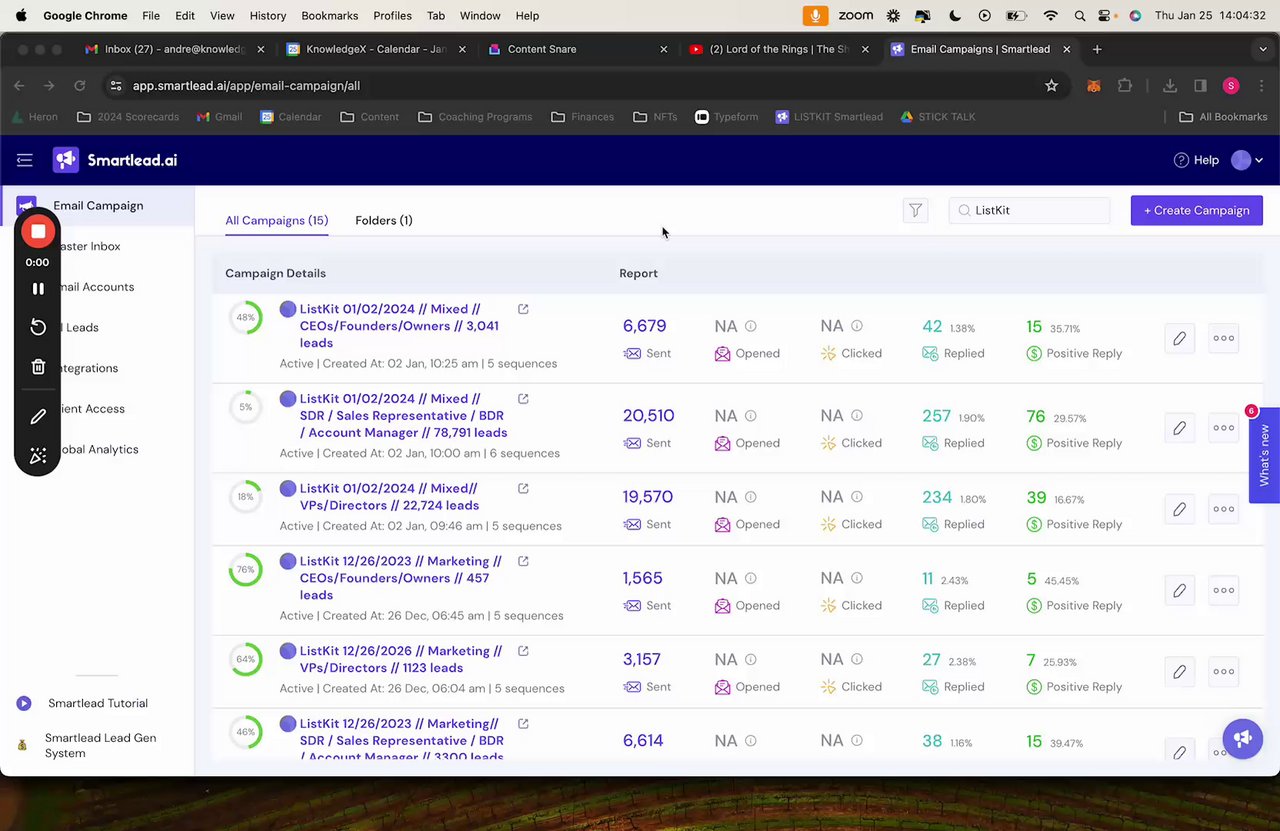The image size is (1280, 831).
Task: Focus the Chrome address bar URL
Action: pyautogui.click(x=246, y=86)
